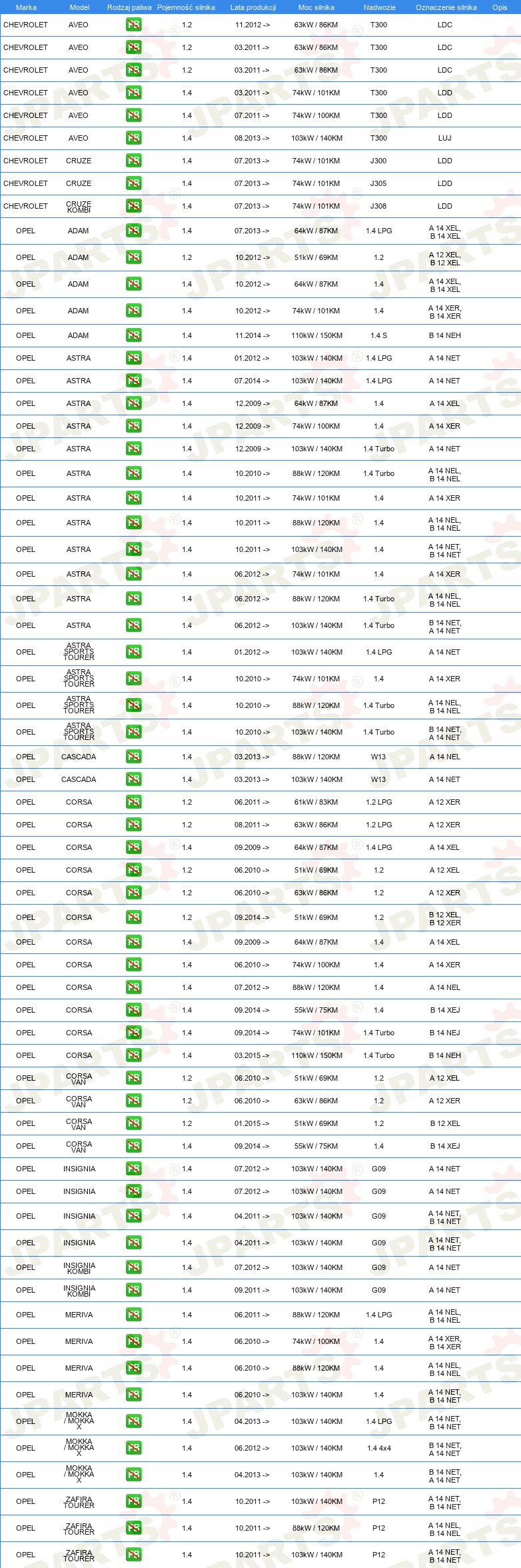Click the 61kW / 83KM power cell
Screen dimensions: 521x1568
click(x=316, y=802)
